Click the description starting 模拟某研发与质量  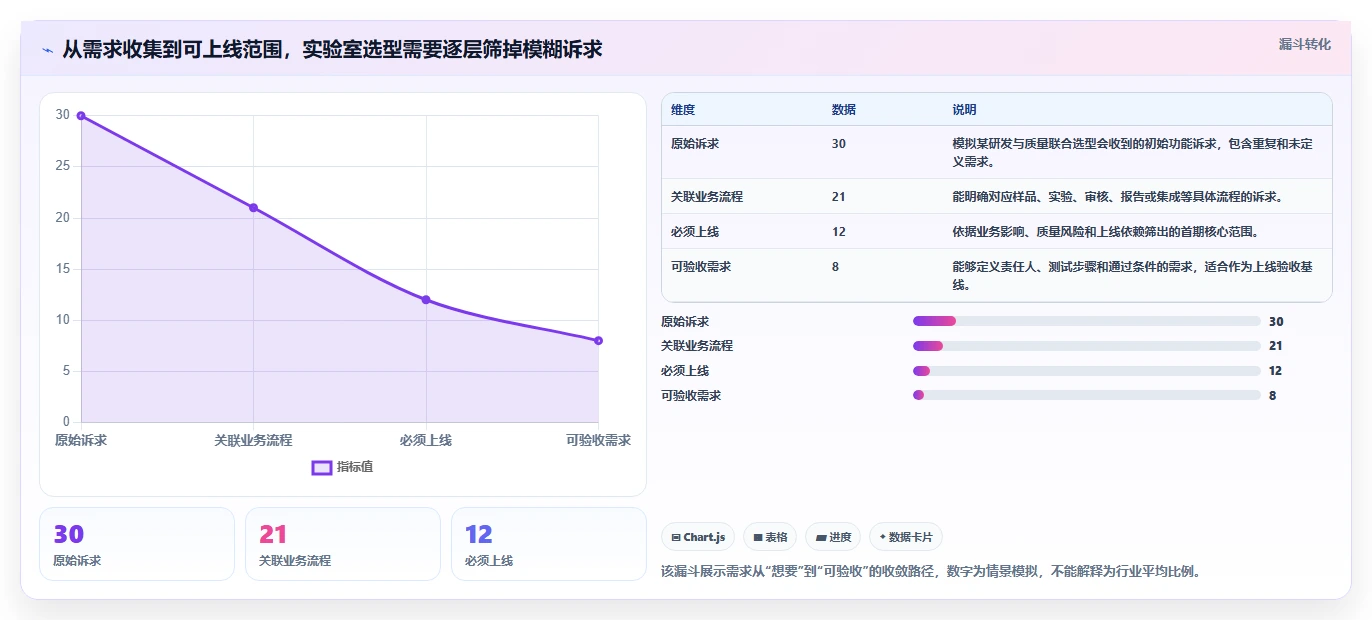click(1133, 152)
